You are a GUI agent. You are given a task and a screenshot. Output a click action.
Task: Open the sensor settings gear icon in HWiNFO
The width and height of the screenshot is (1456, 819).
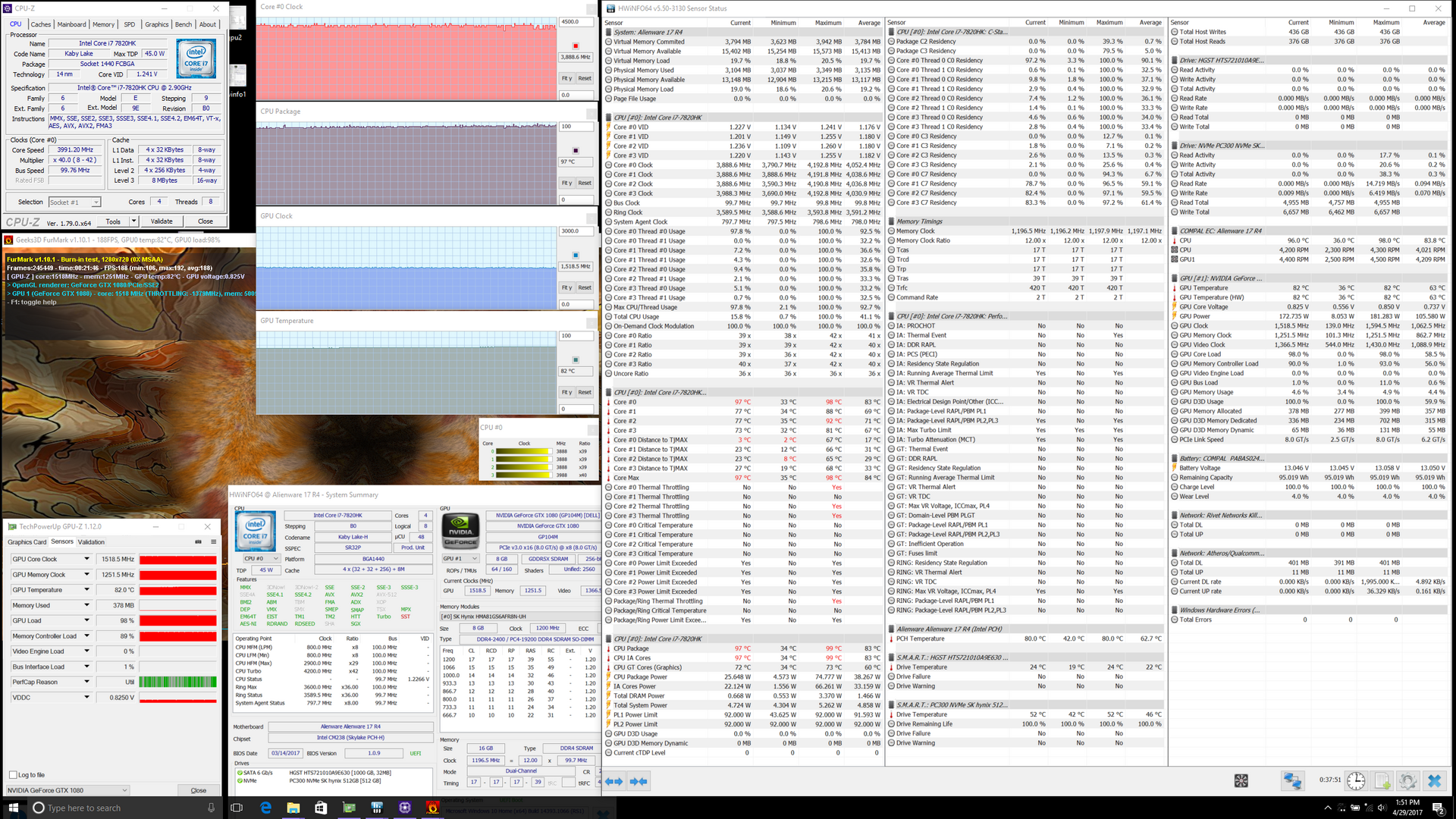[x=1408, y=781]
